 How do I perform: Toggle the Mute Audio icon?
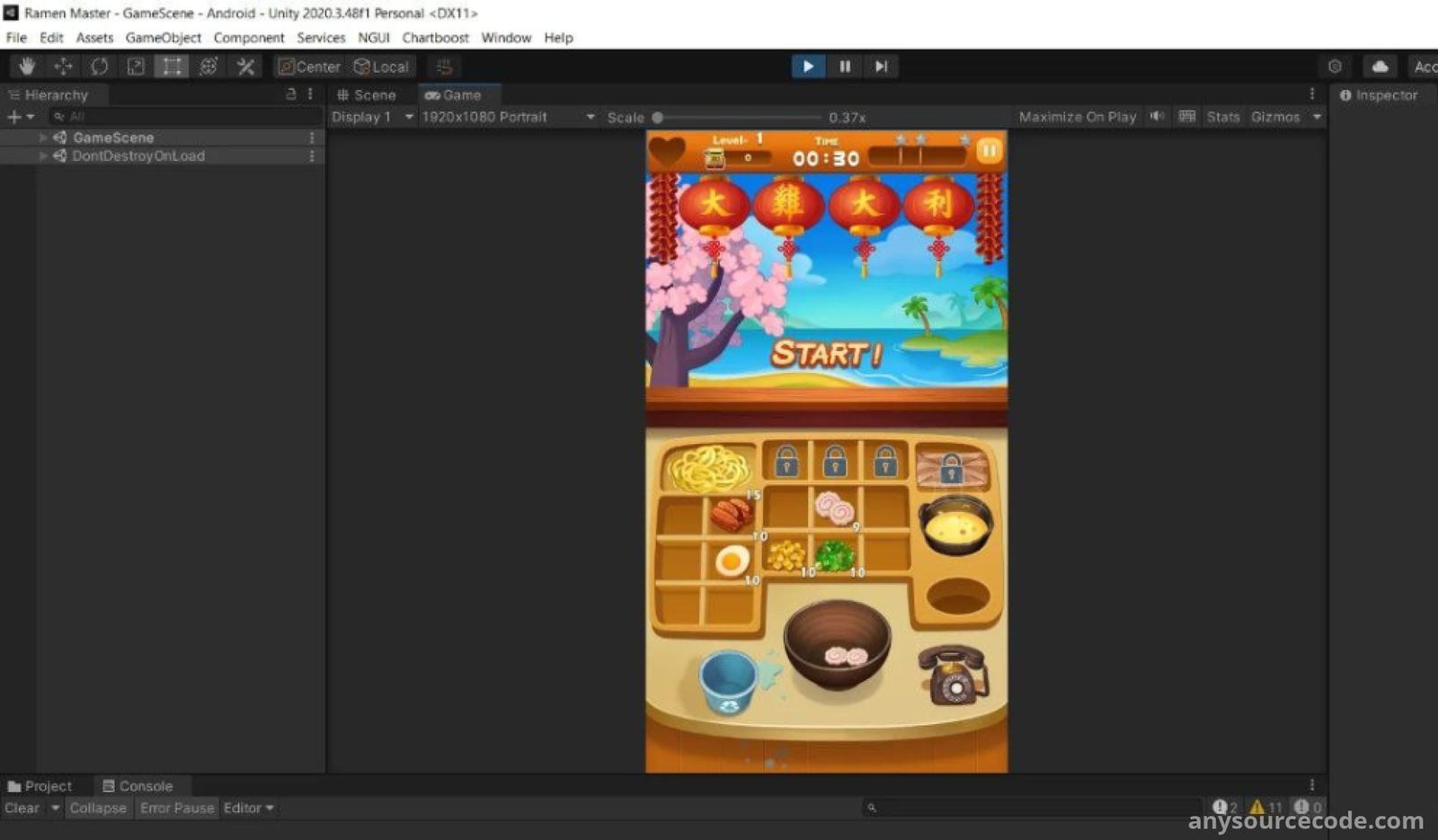1158,117
